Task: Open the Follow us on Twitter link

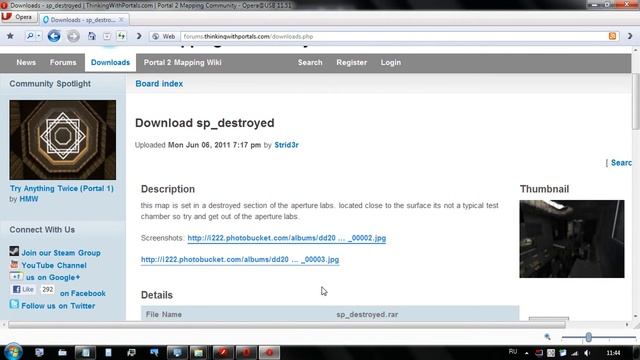Action: tap(58, 306)
